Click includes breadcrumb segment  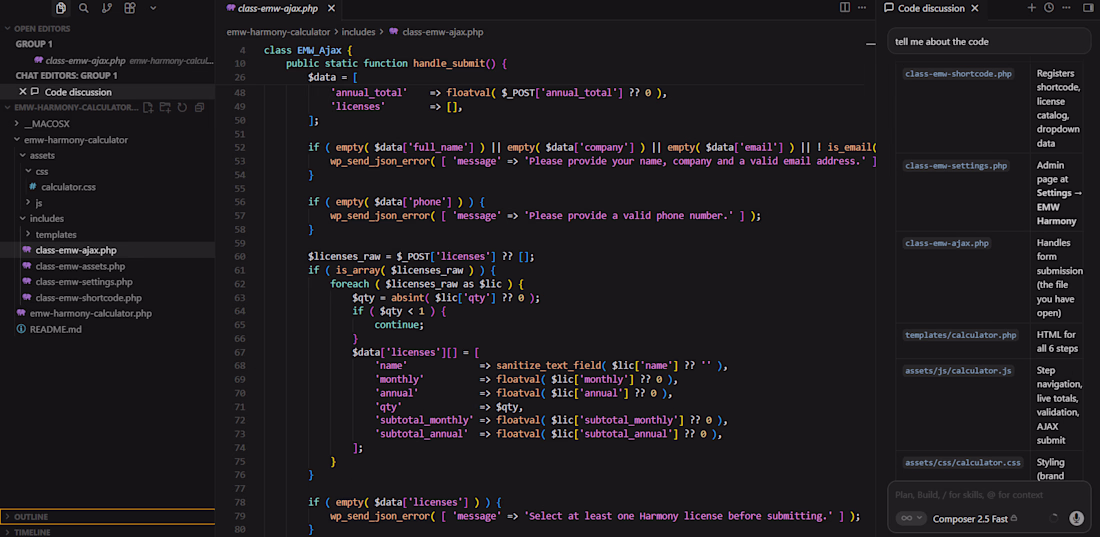(358, 32)
